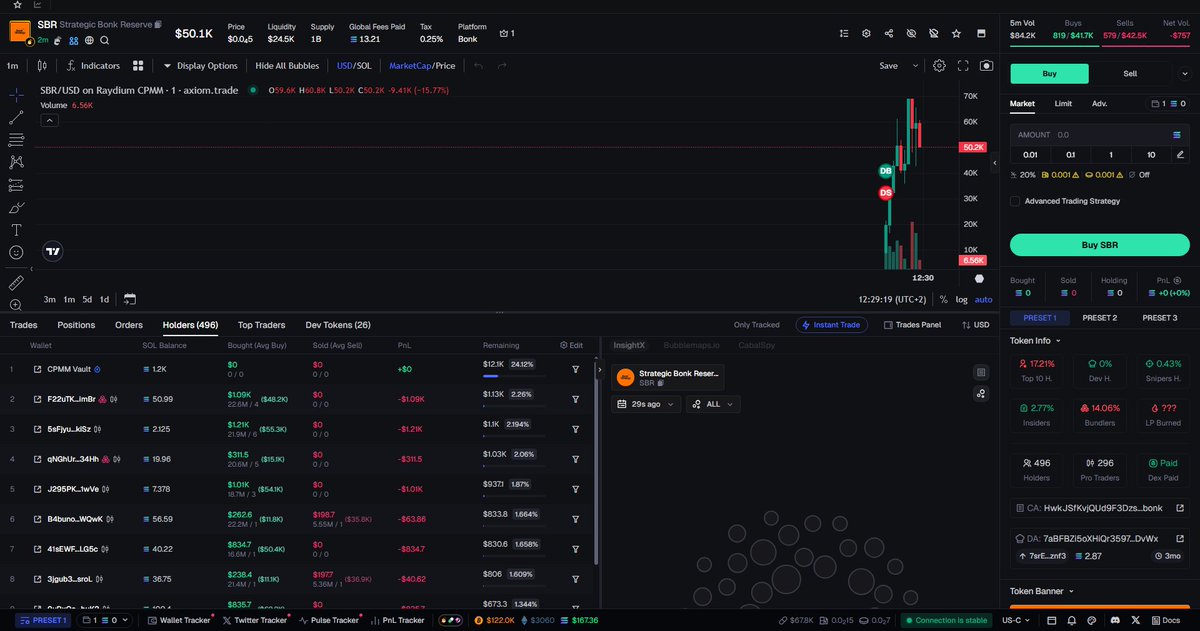Choose the text annotation tool

[x=17, y=230]
